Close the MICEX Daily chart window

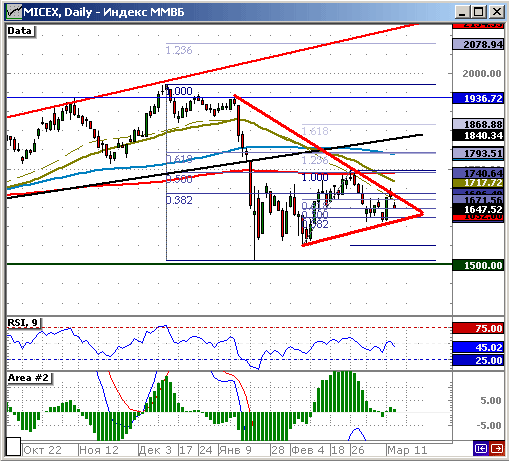click(497, 12)
